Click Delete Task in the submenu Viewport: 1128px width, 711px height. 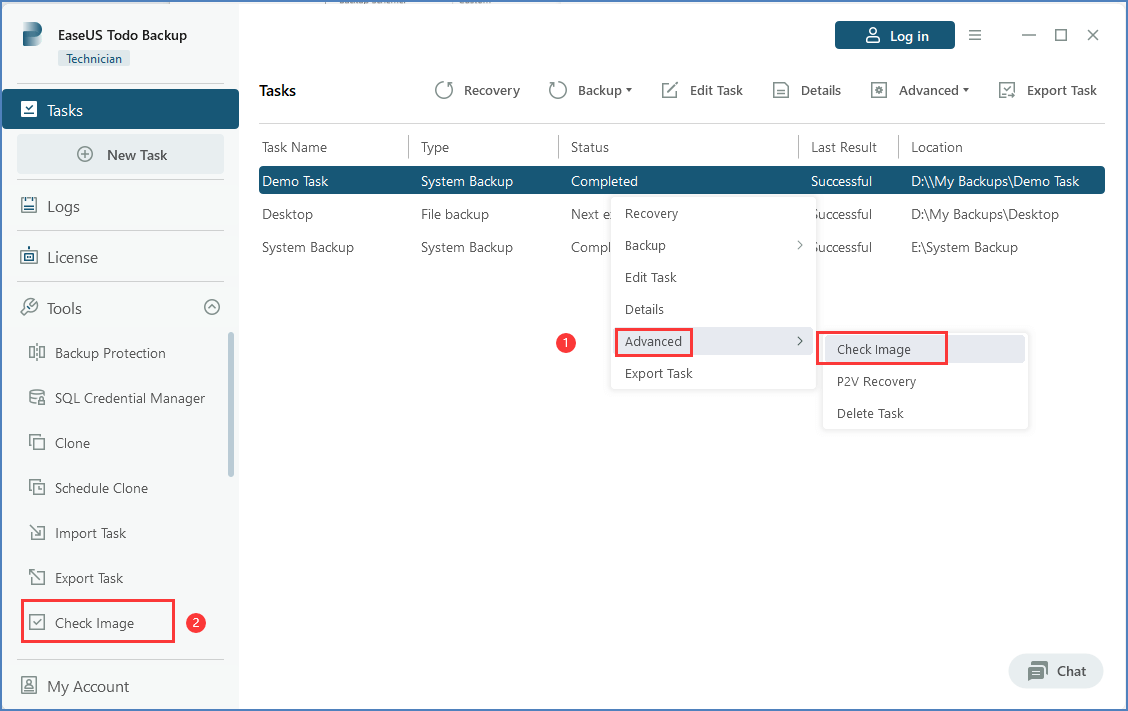pos(870,413)
